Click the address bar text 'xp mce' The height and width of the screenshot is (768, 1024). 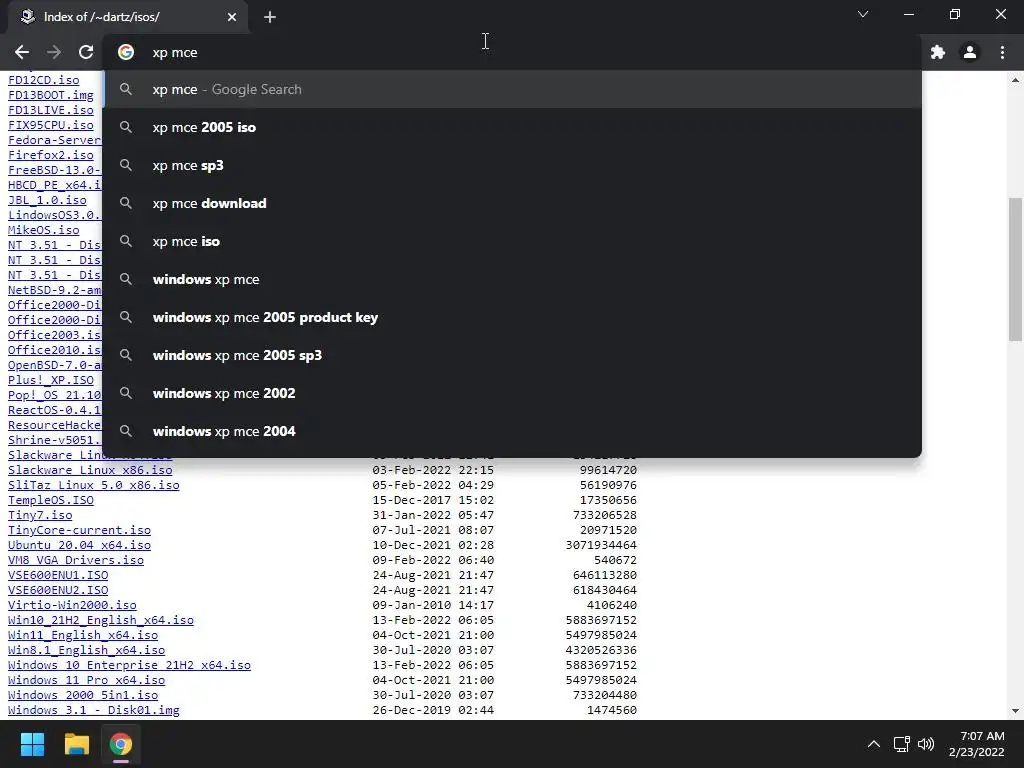pos(175,52)
